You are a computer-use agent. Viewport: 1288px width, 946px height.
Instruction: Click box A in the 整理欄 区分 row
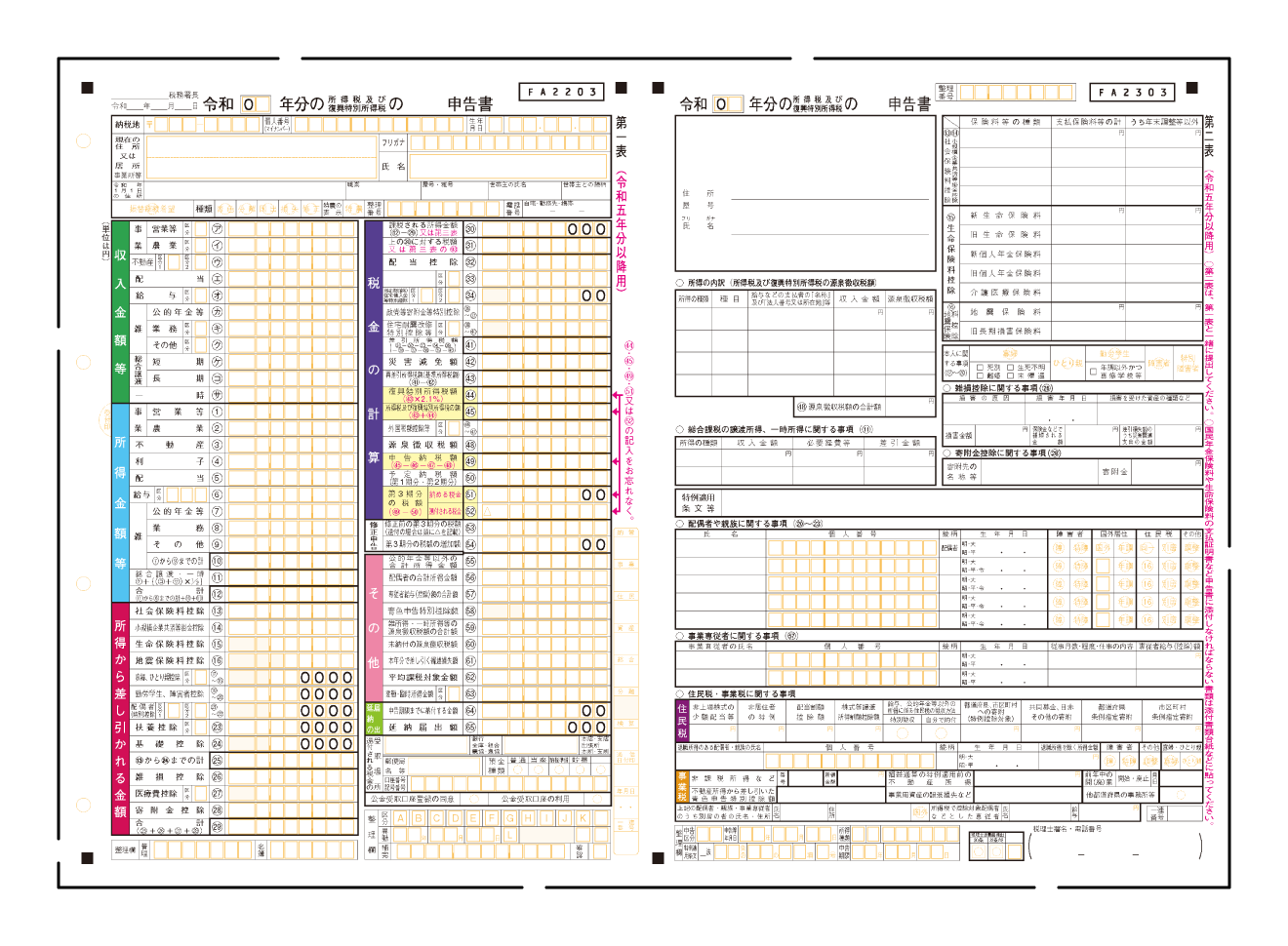pos(401,819)
